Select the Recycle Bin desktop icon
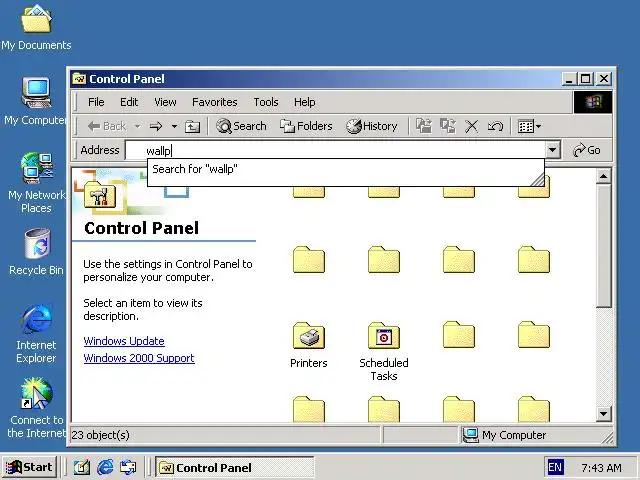640x480 pixels. [36, 252]
